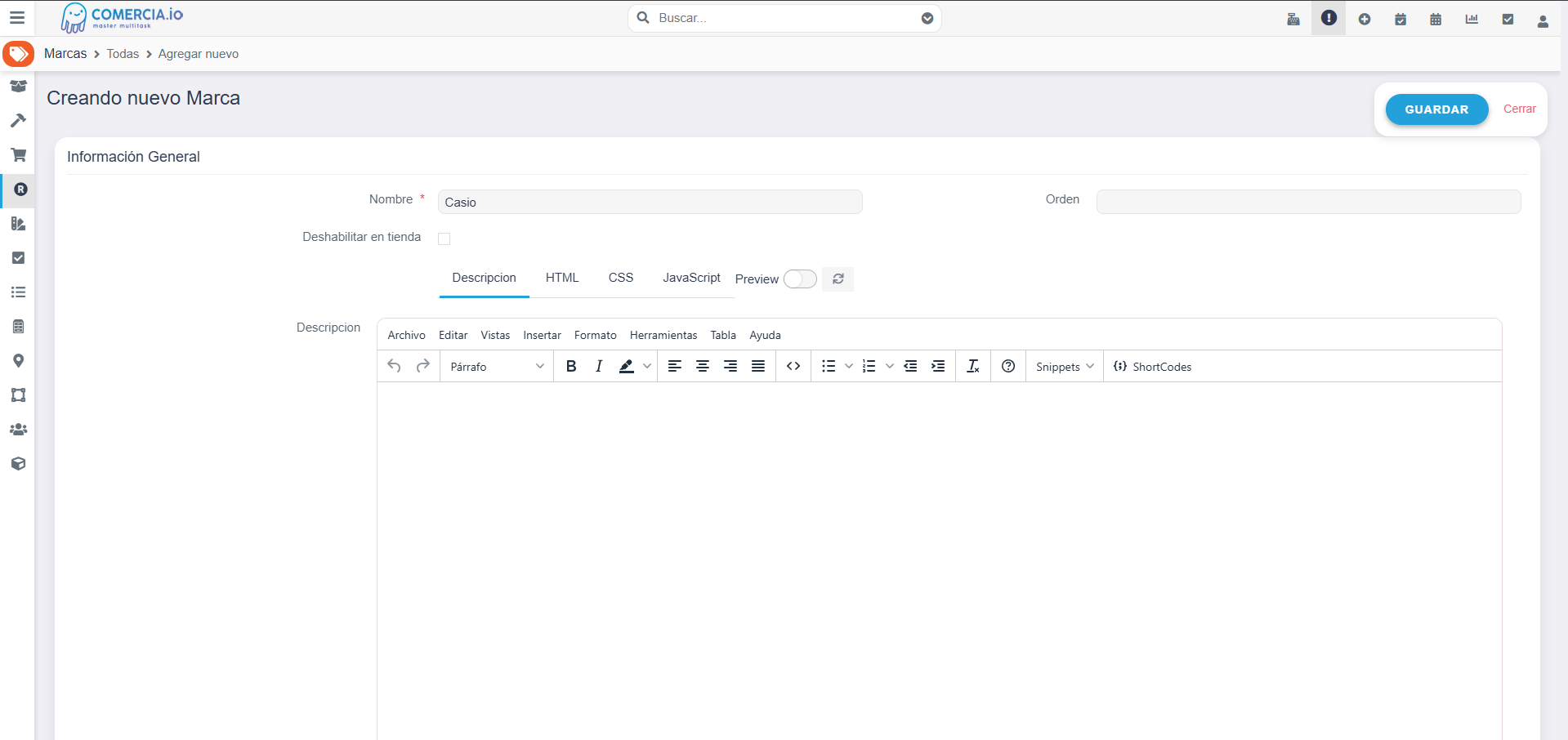
Task: Align text right
Action: (730, 366)
